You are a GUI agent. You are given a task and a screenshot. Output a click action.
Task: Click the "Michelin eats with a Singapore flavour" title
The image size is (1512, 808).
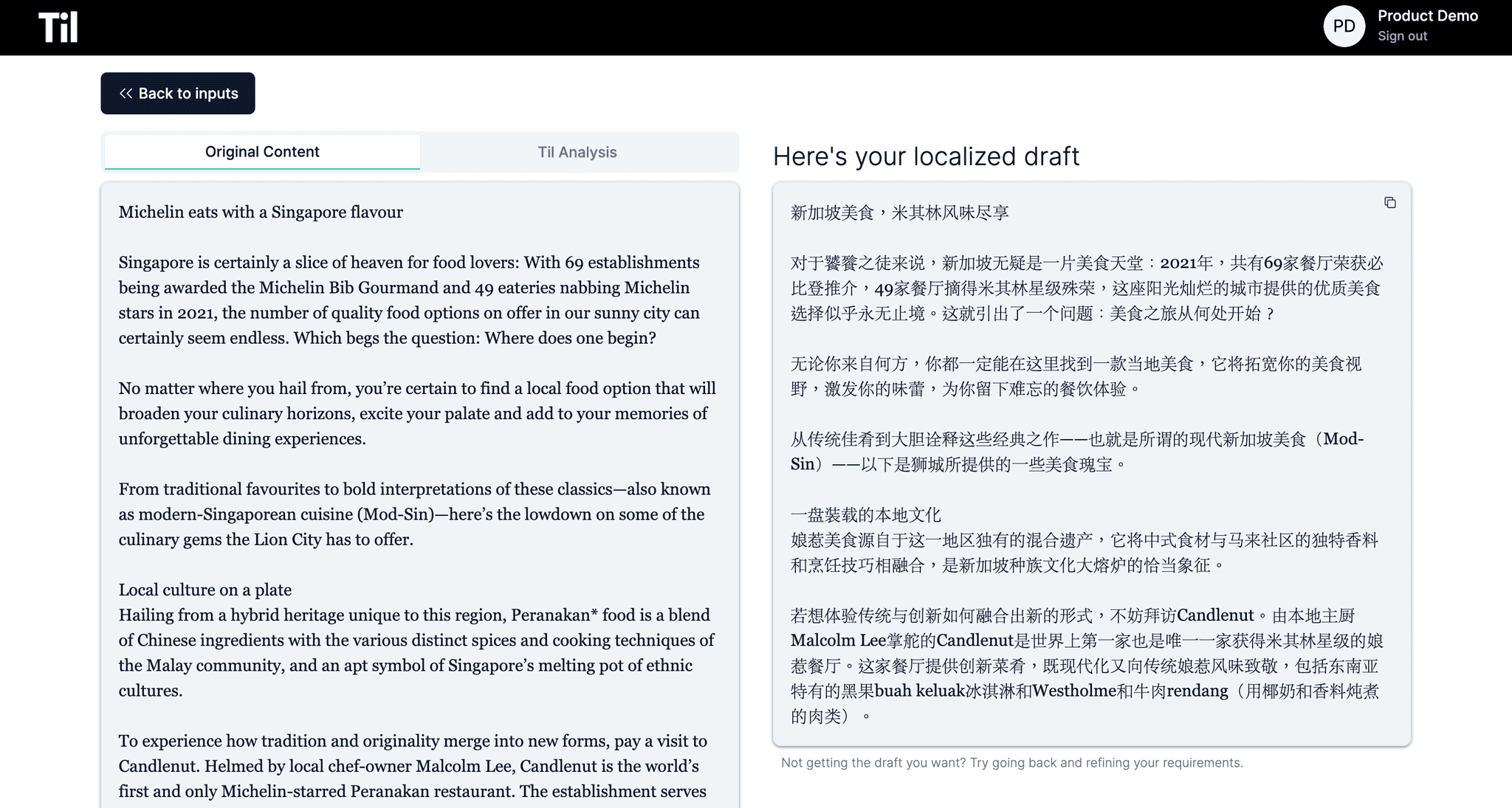[x=261, y=213]
